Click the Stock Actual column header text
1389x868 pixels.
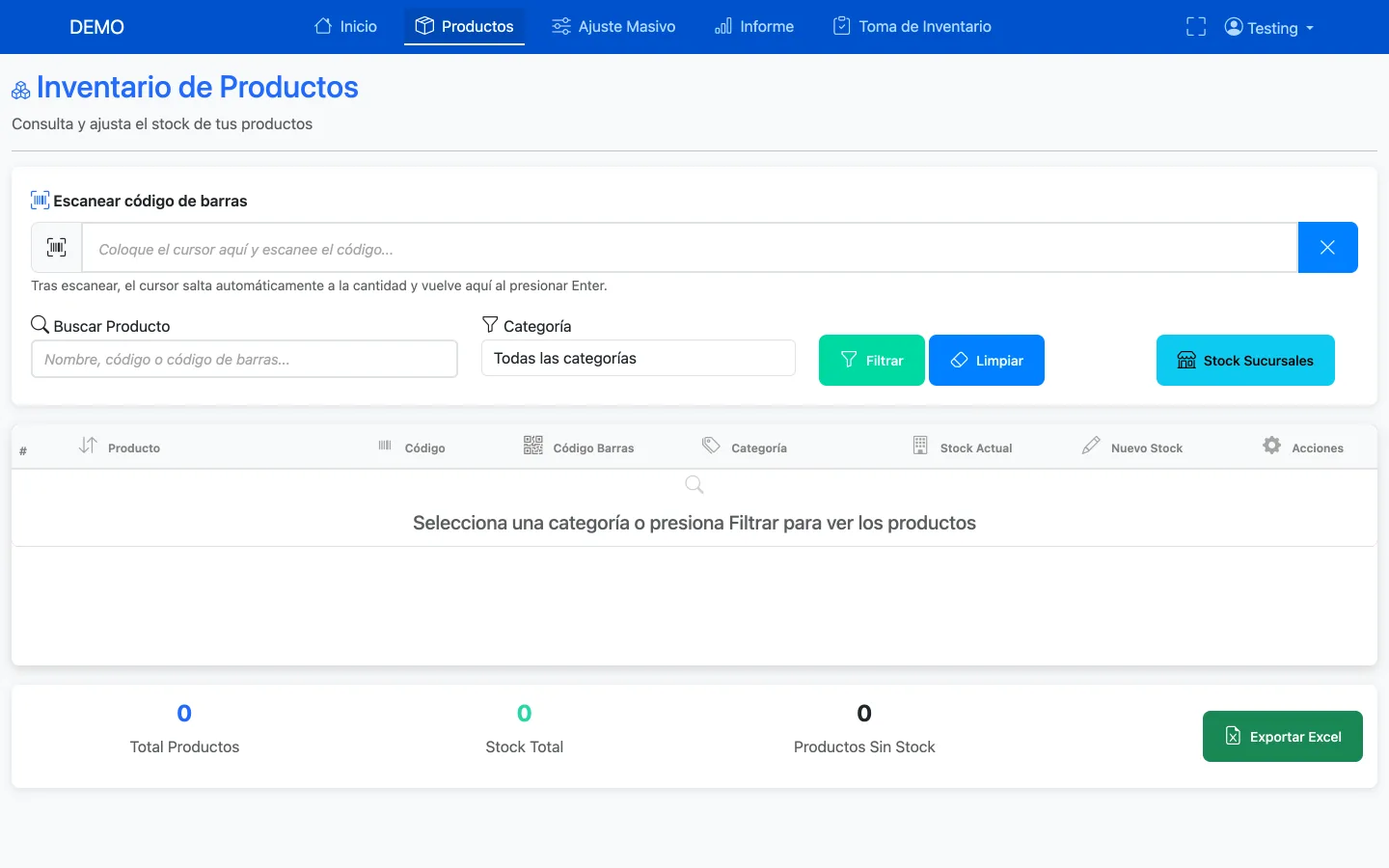(976, 448)
